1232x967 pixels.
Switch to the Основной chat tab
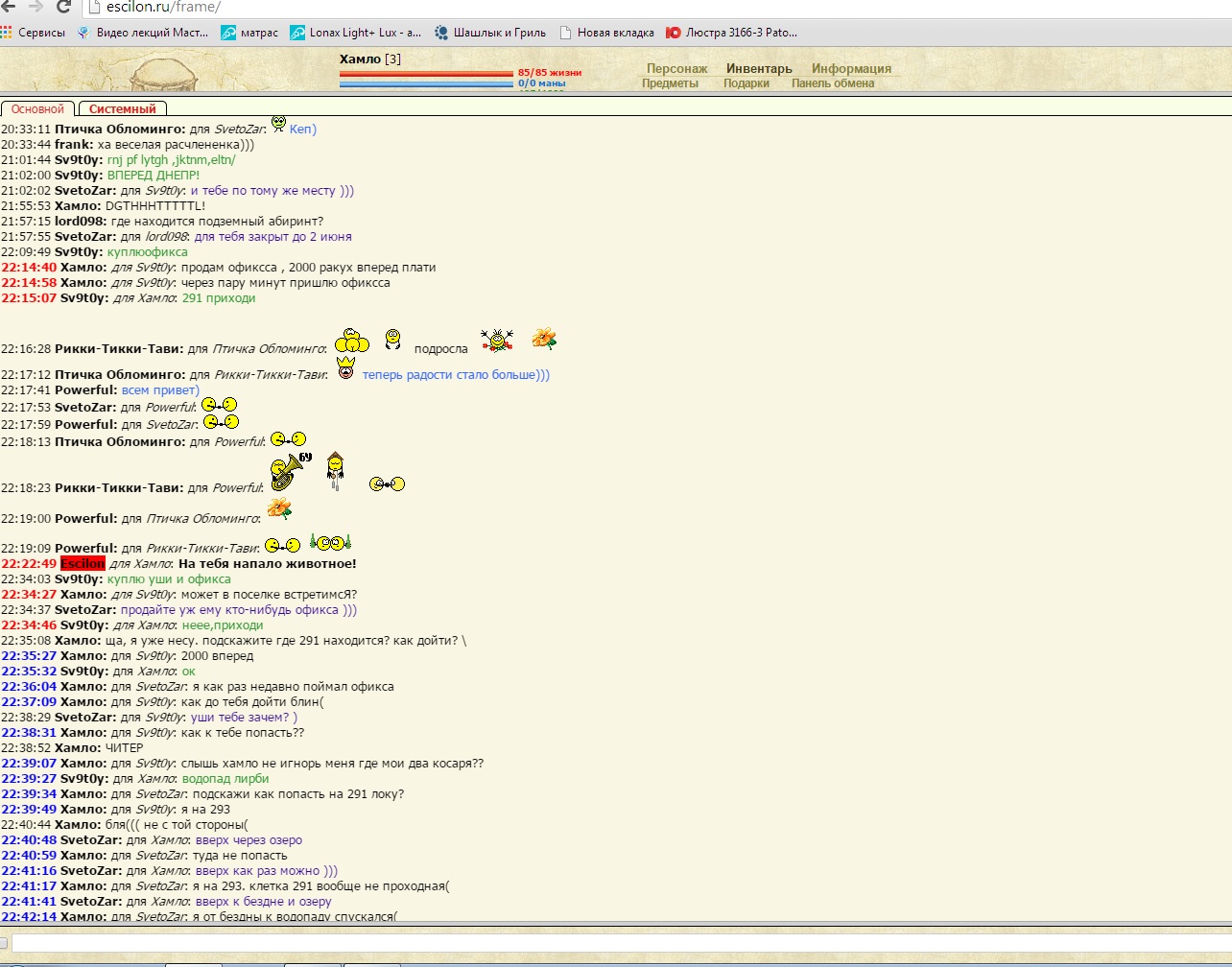tap(38, 109)
